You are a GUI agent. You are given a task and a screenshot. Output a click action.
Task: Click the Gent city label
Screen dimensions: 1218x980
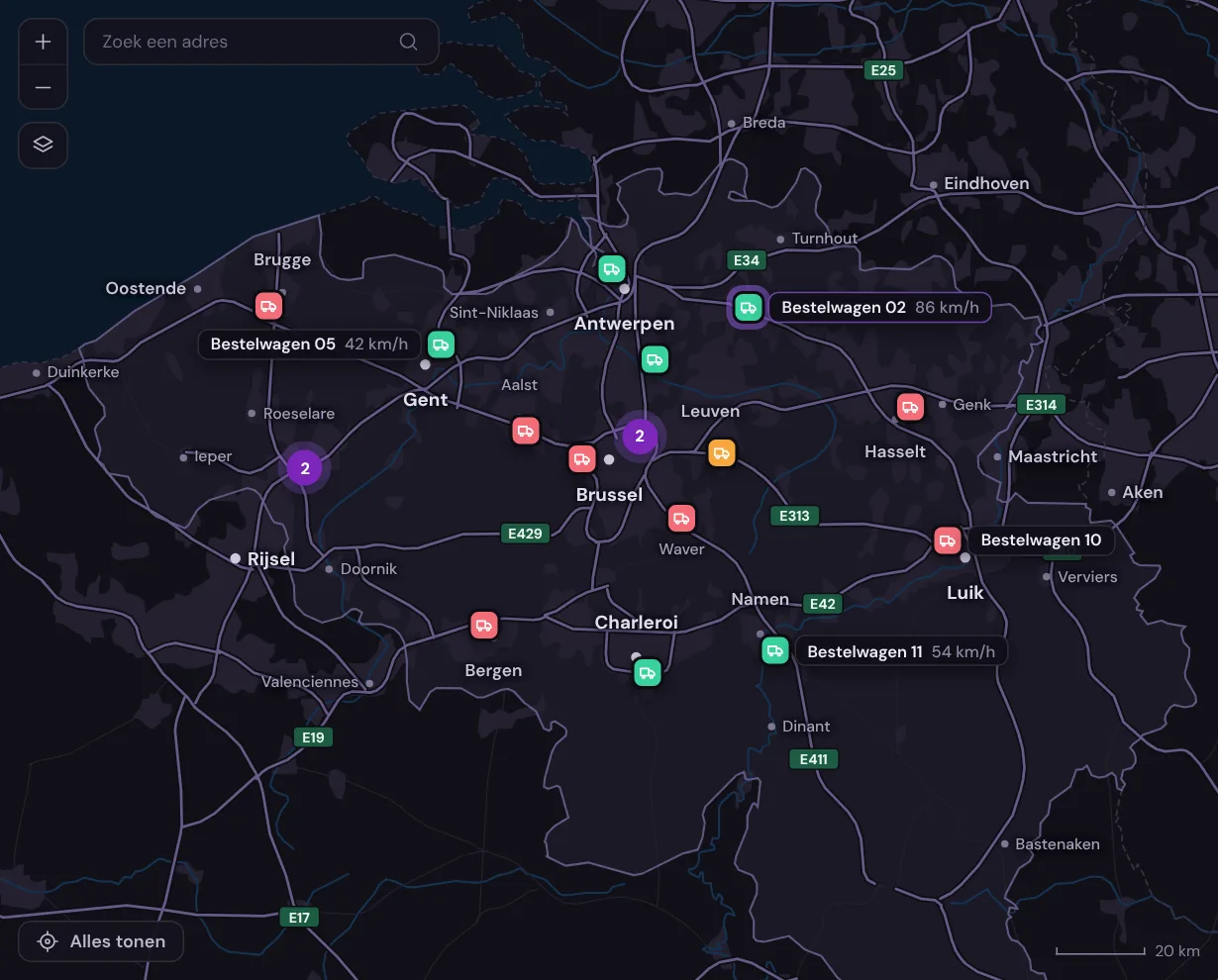(x=426, y=400)
